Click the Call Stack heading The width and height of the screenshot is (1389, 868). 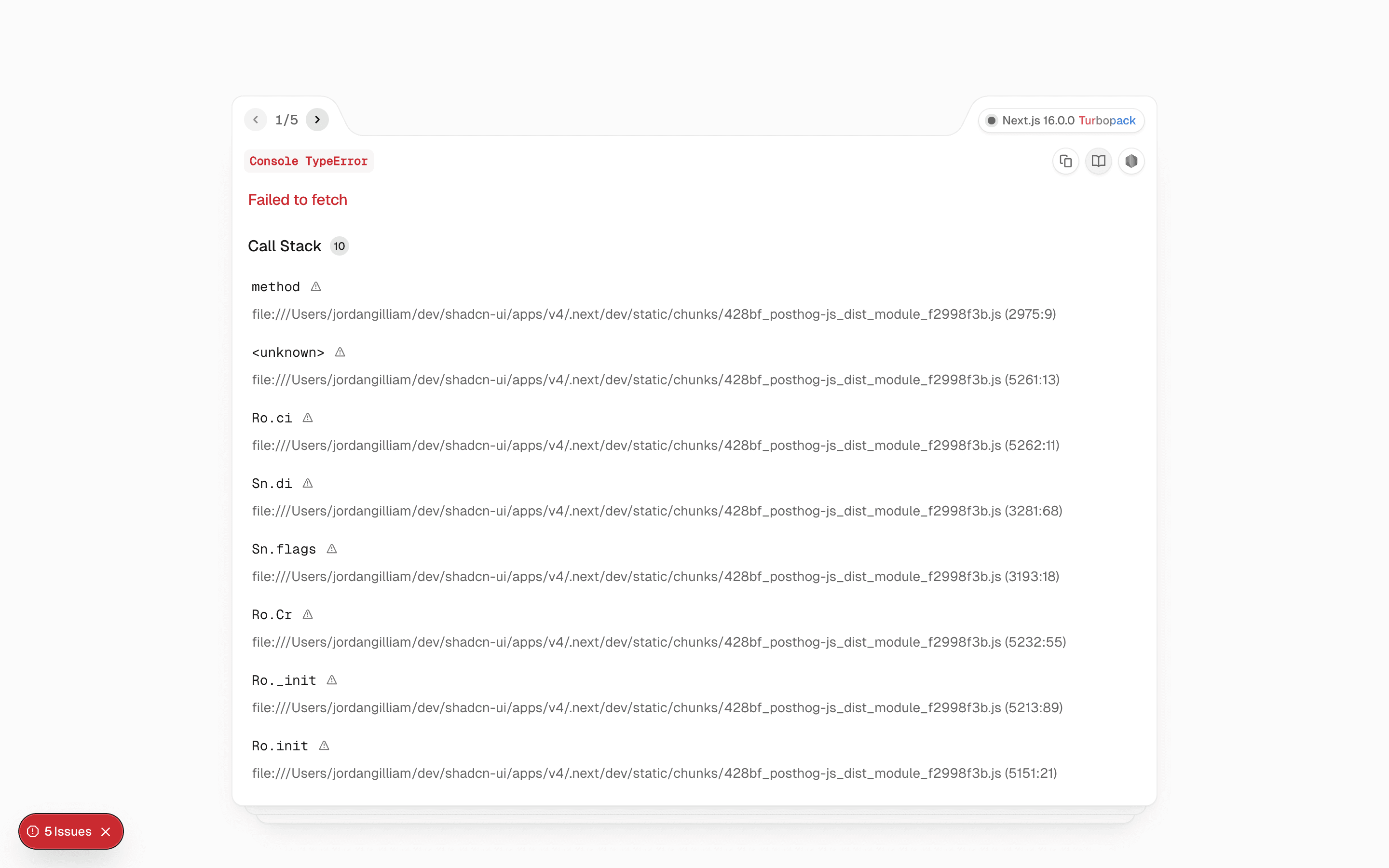pos(284,246)
